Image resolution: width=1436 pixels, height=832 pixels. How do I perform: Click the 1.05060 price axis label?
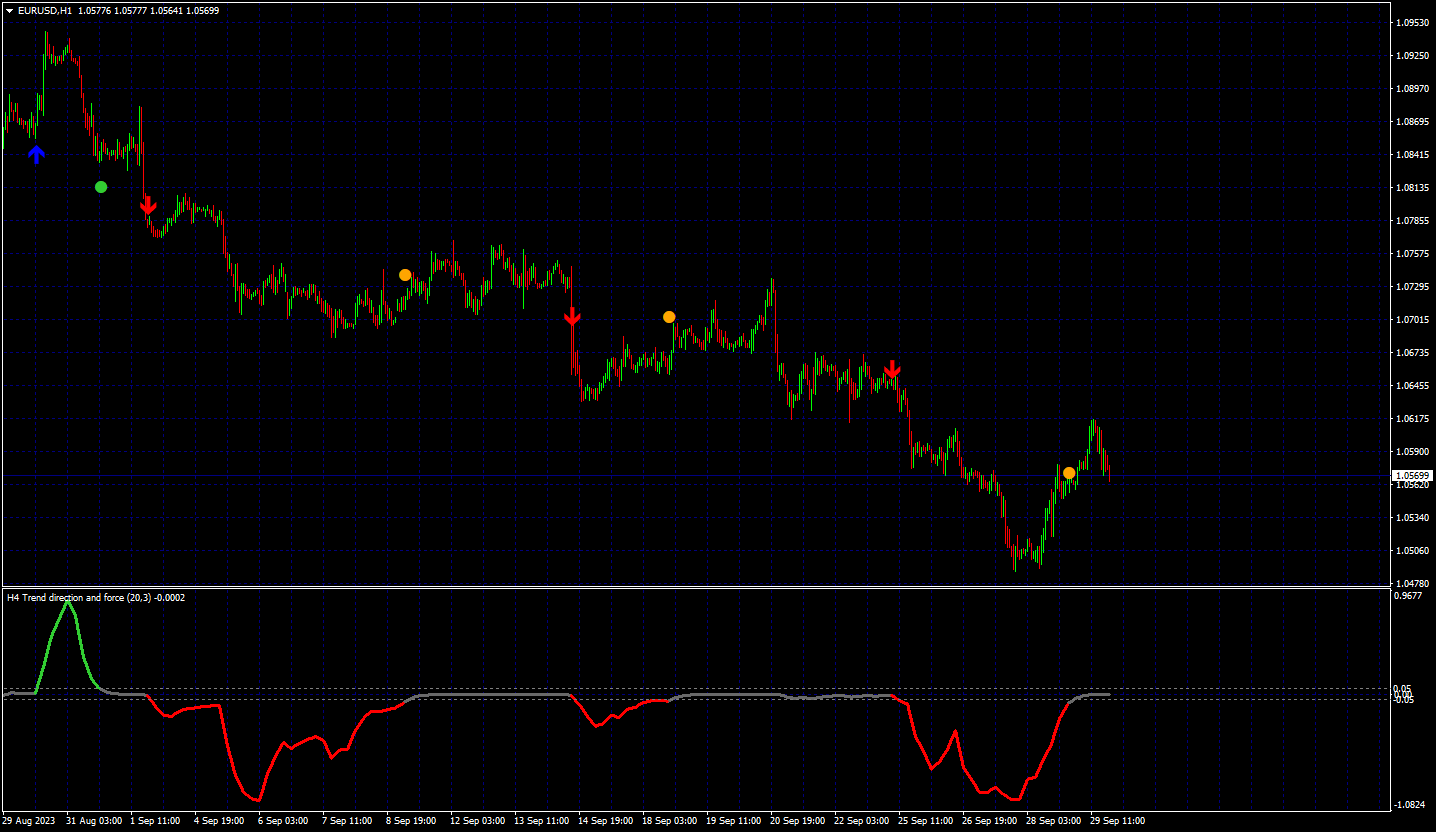[x=1412, y=550]
